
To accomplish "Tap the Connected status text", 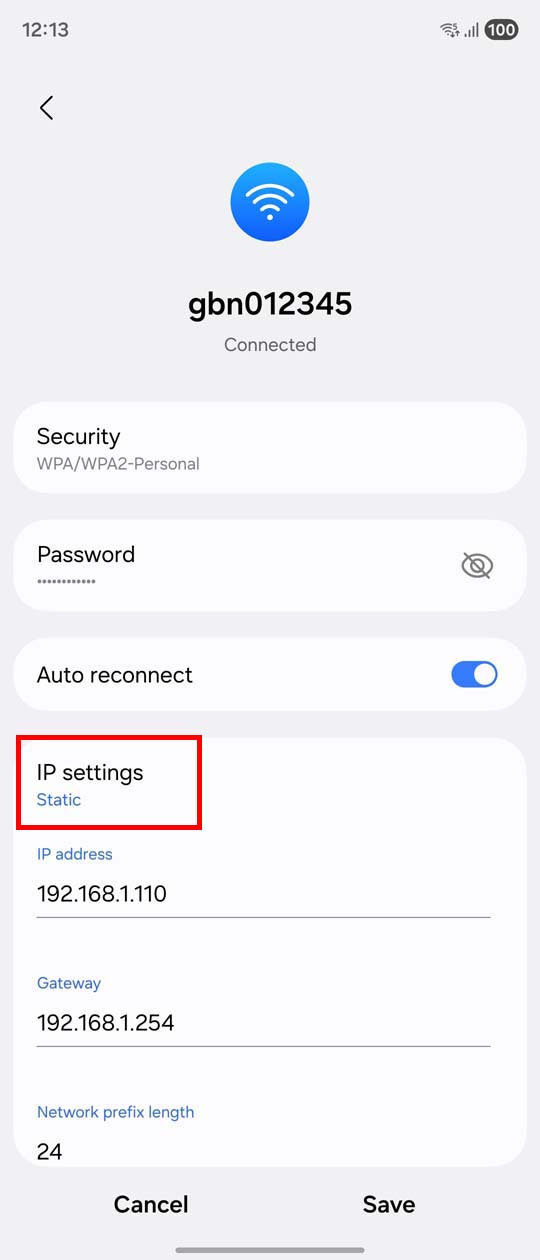I will [270, 344].
